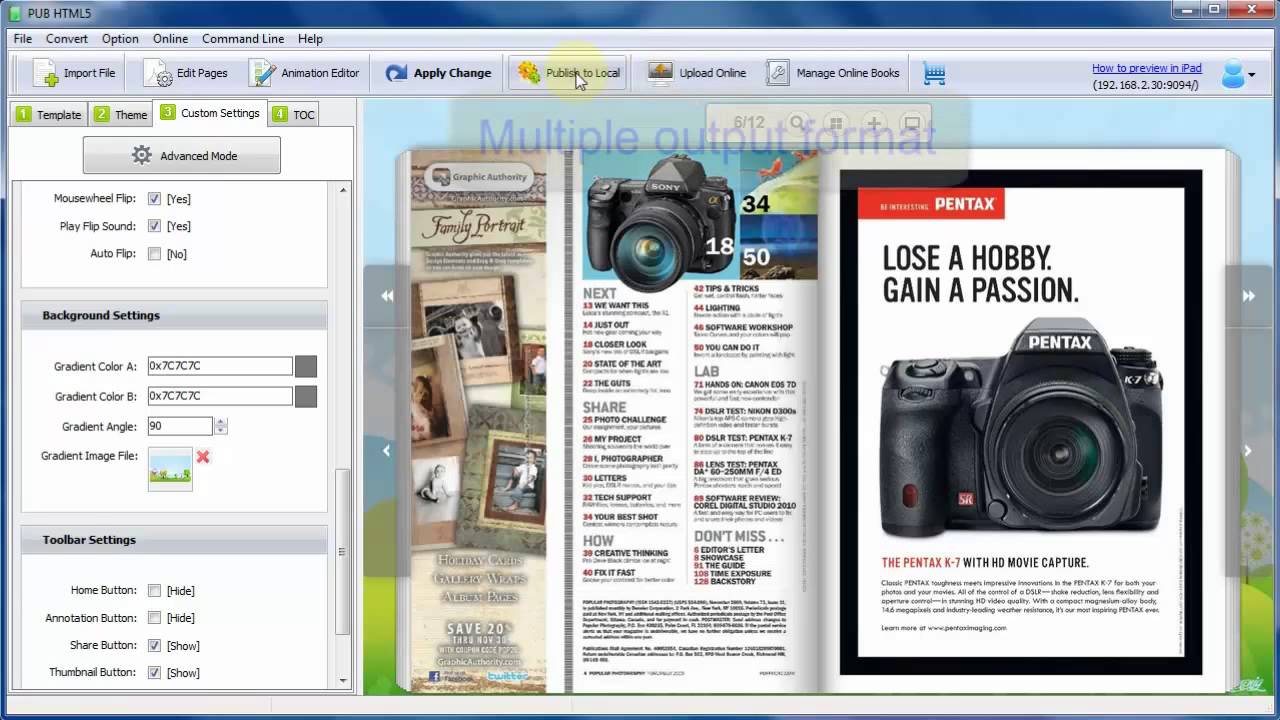Open the Help menu
This screenshot has width=1280, height=720.
310,38
